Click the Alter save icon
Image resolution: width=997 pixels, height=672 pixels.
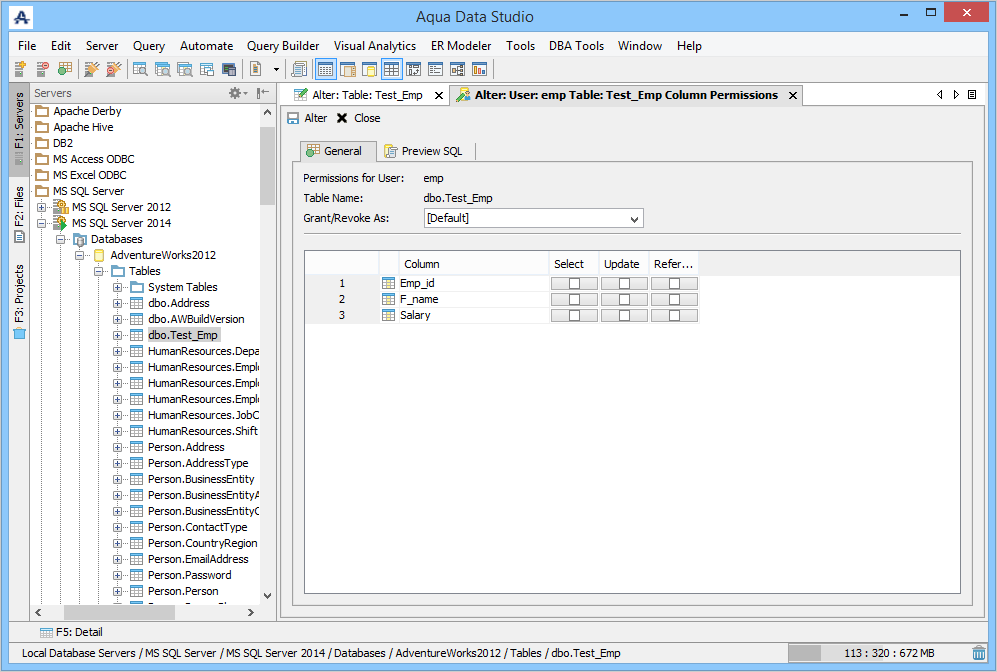coord(293,118)
